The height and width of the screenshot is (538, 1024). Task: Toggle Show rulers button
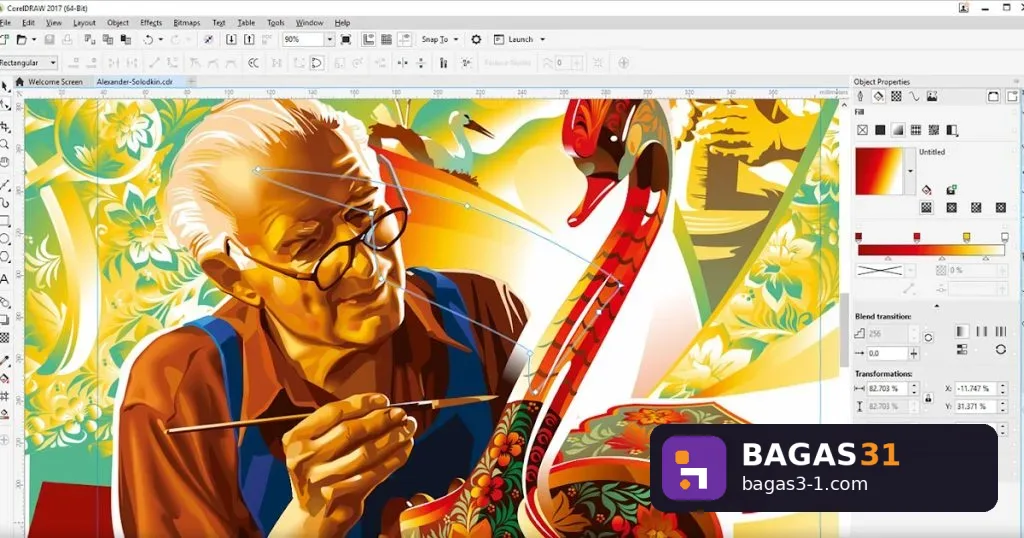click(368, 40)
